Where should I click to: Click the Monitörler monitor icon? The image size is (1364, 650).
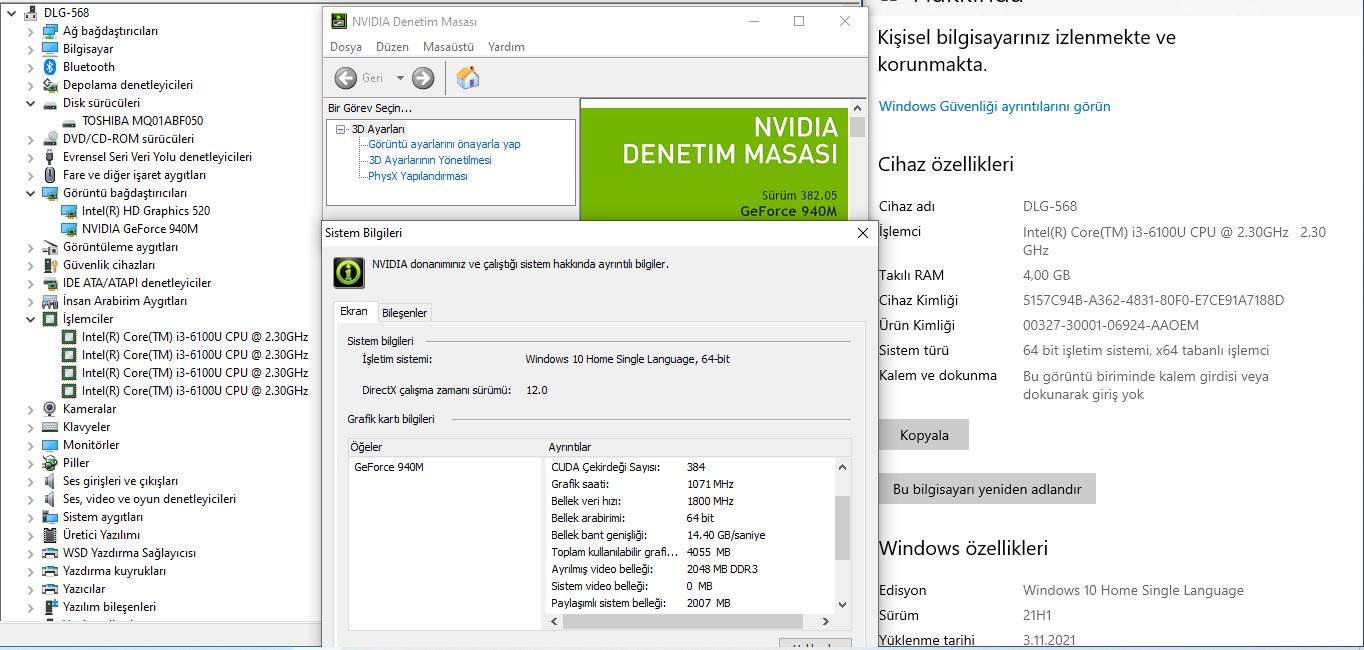50,445
